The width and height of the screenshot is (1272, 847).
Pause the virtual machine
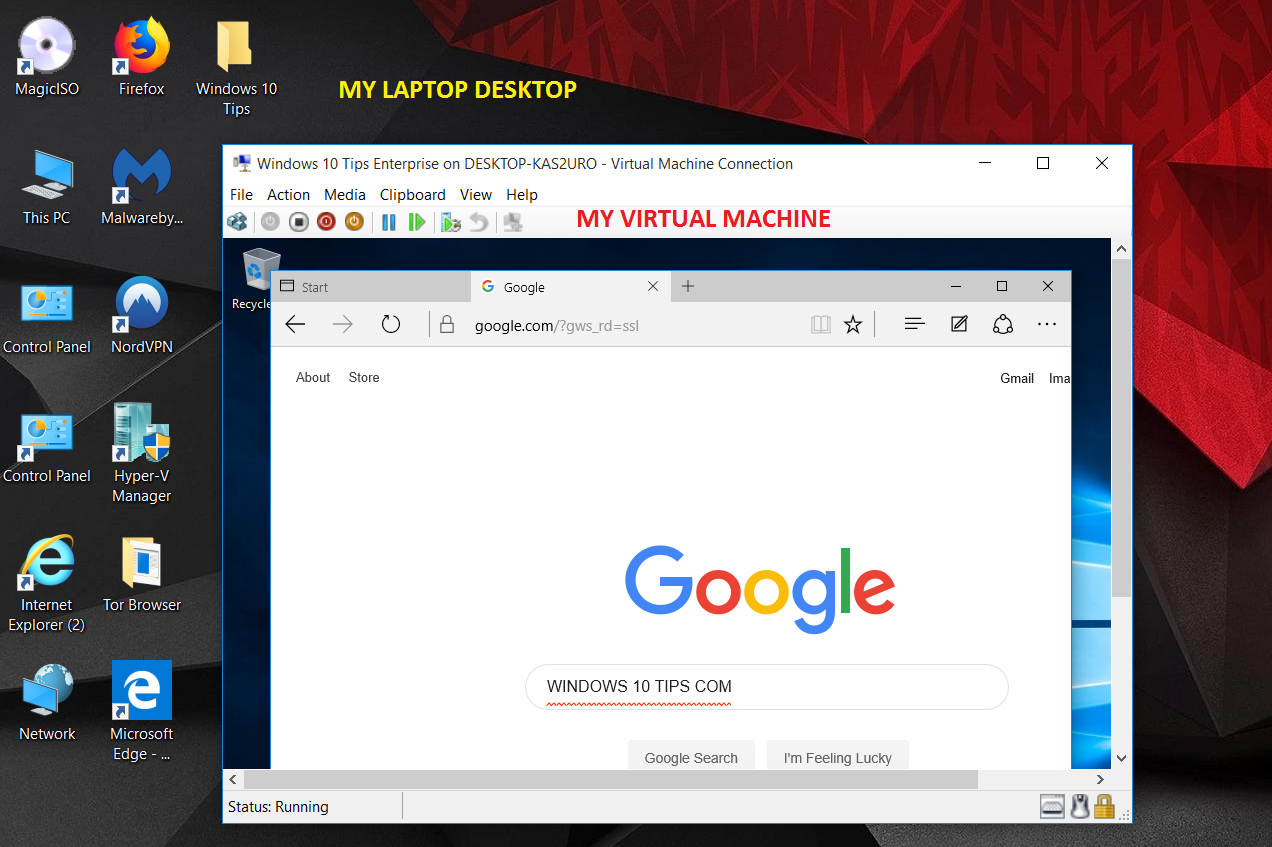[389, 222]
